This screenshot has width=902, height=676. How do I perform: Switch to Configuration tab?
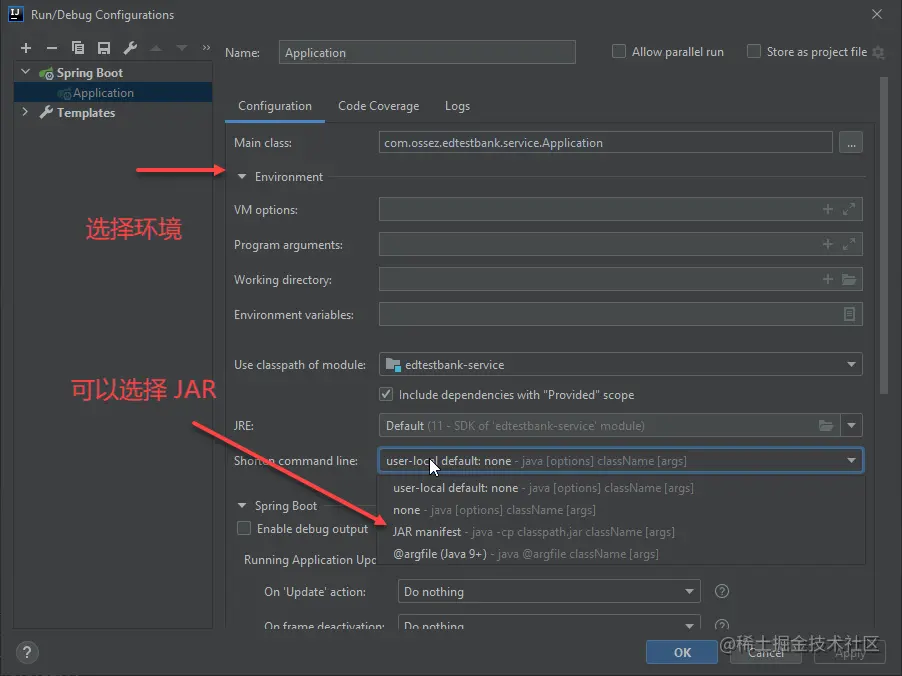click(275, 106)
